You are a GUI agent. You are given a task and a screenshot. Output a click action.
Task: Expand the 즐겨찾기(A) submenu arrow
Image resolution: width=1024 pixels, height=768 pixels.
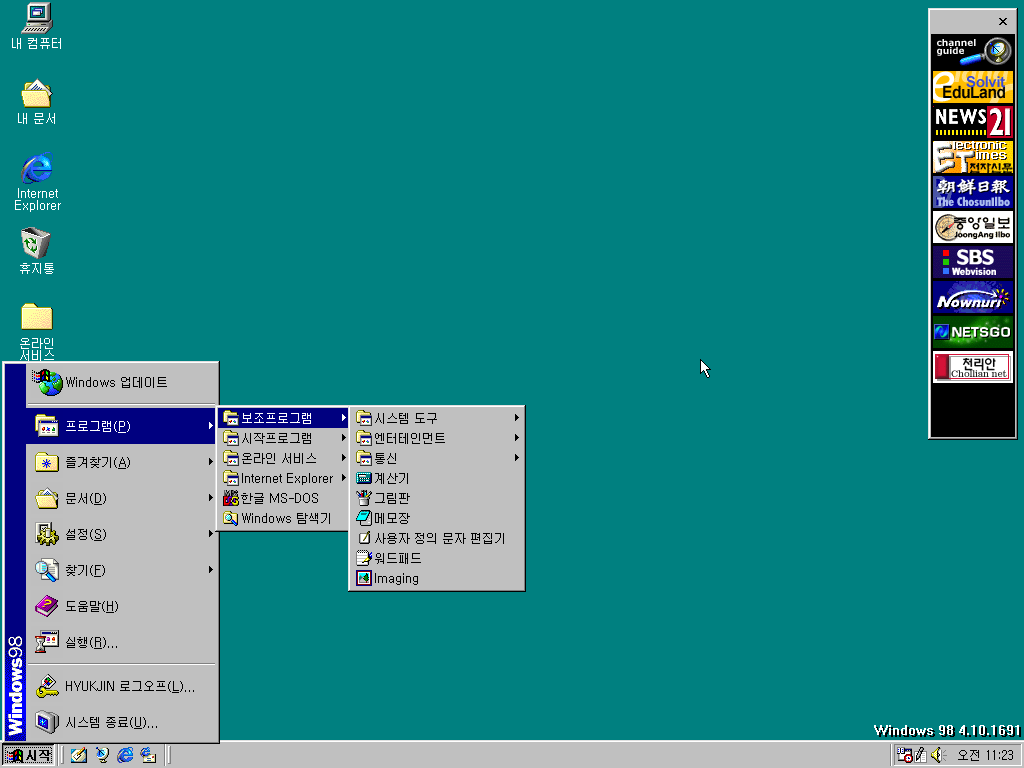[x=210, y=462]
